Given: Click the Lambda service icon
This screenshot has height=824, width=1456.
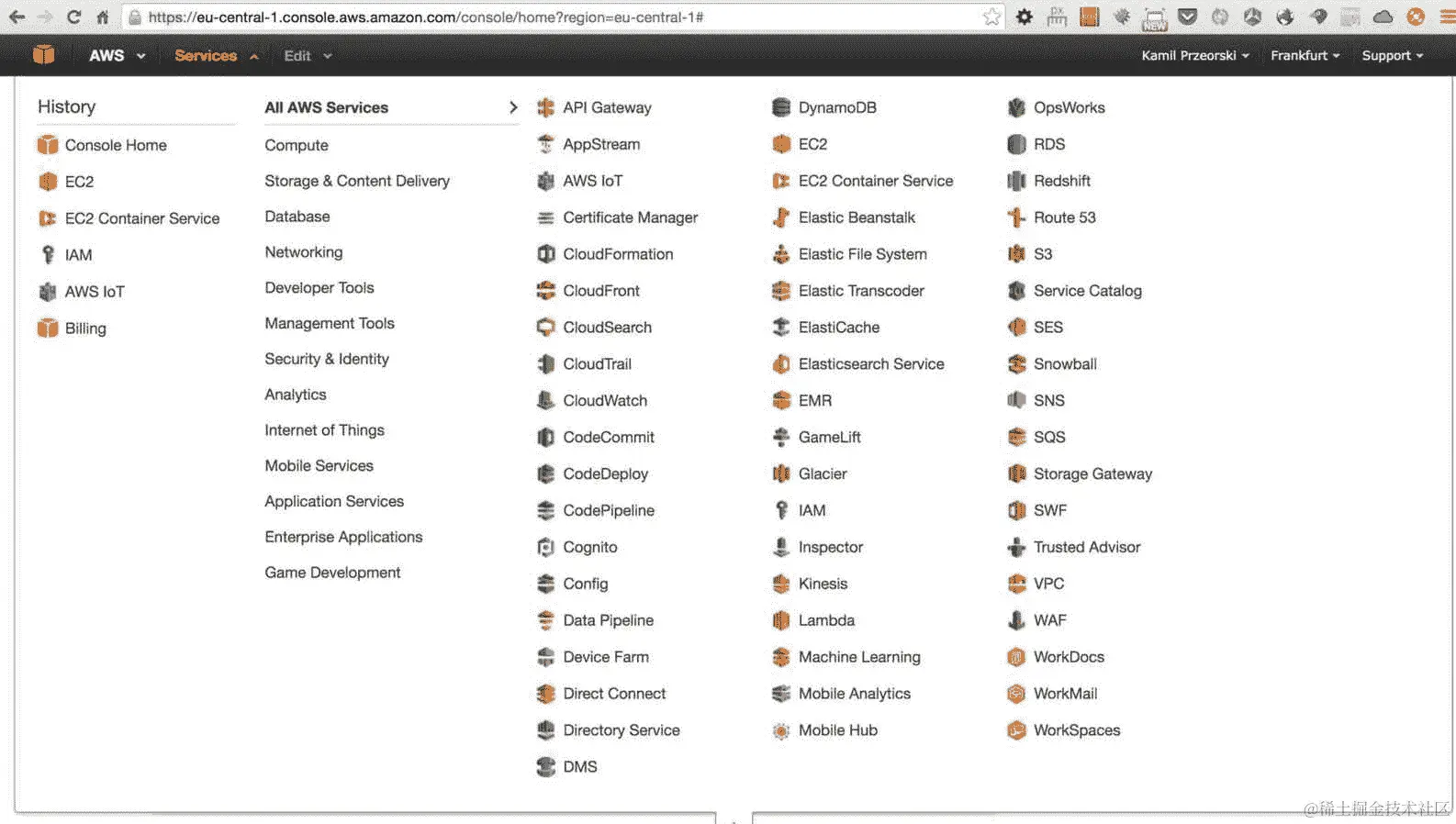Looking at the screenshot, I should [781, 621].
